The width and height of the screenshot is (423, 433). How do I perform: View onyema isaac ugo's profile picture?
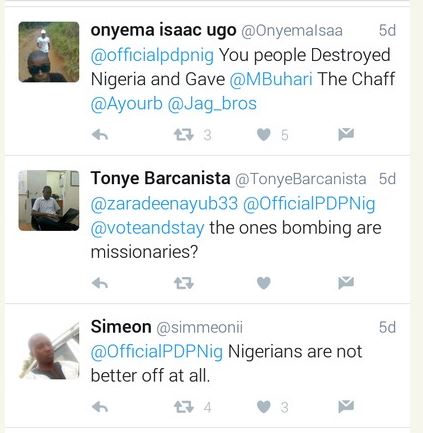tap(49, 52)
